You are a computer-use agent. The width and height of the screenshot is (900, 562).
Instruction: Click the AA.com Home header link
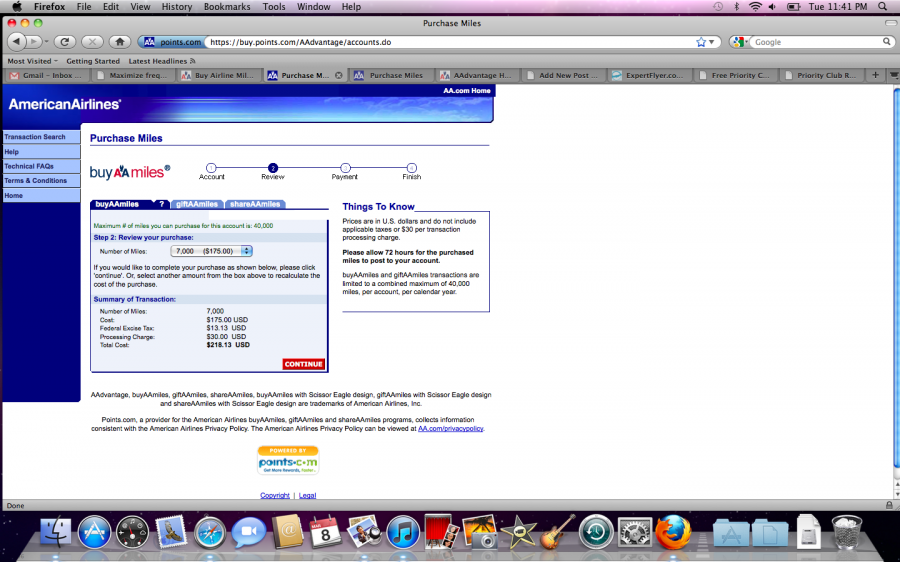click(x=467, y=91)
